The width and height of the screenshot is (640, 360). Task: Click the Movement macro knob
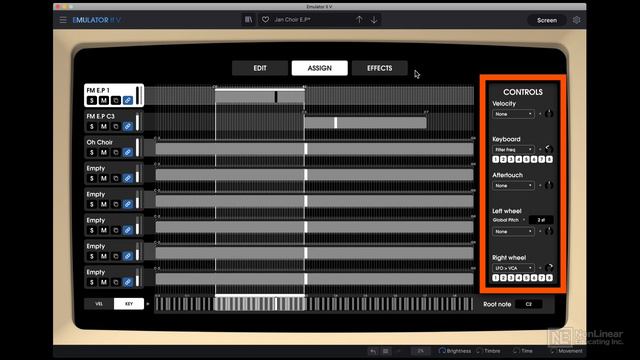tap(553, 351)
